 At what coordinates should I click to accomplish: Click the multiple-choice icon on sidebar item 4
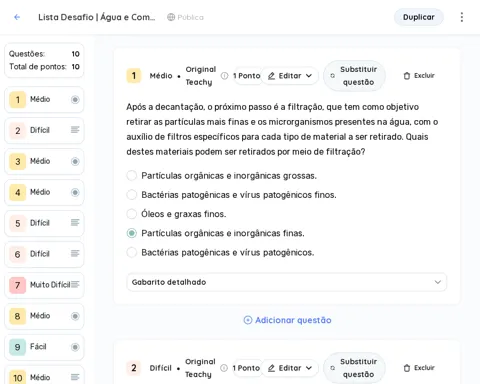tap(75, 192)
